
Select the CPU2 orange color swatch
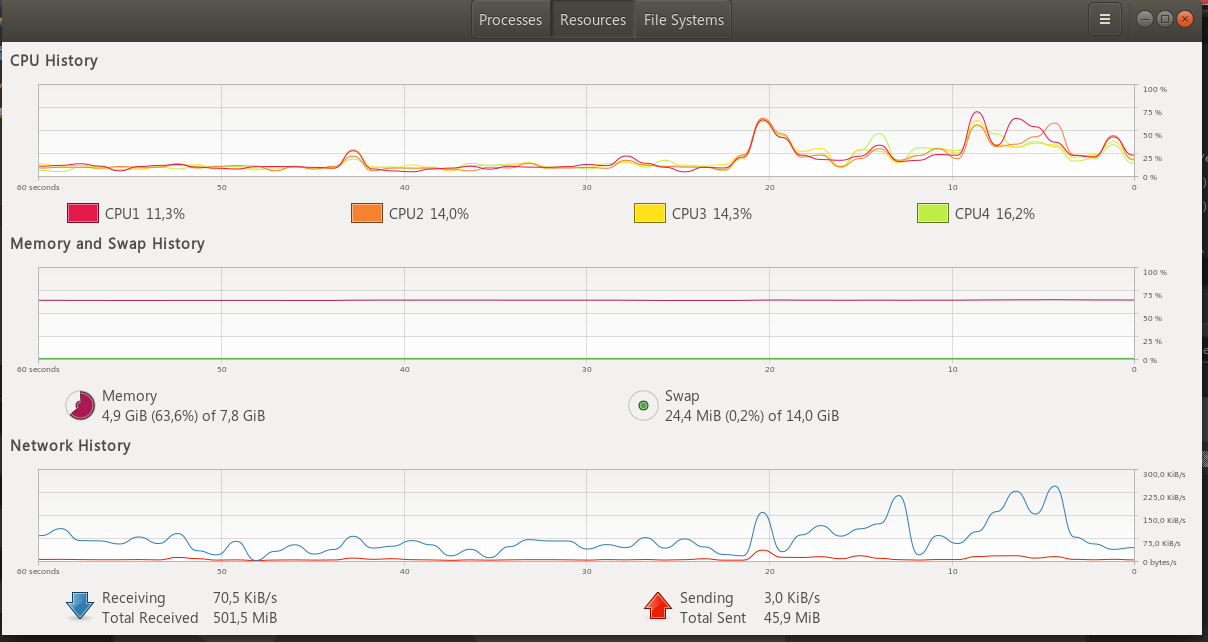tap(366, 212)
